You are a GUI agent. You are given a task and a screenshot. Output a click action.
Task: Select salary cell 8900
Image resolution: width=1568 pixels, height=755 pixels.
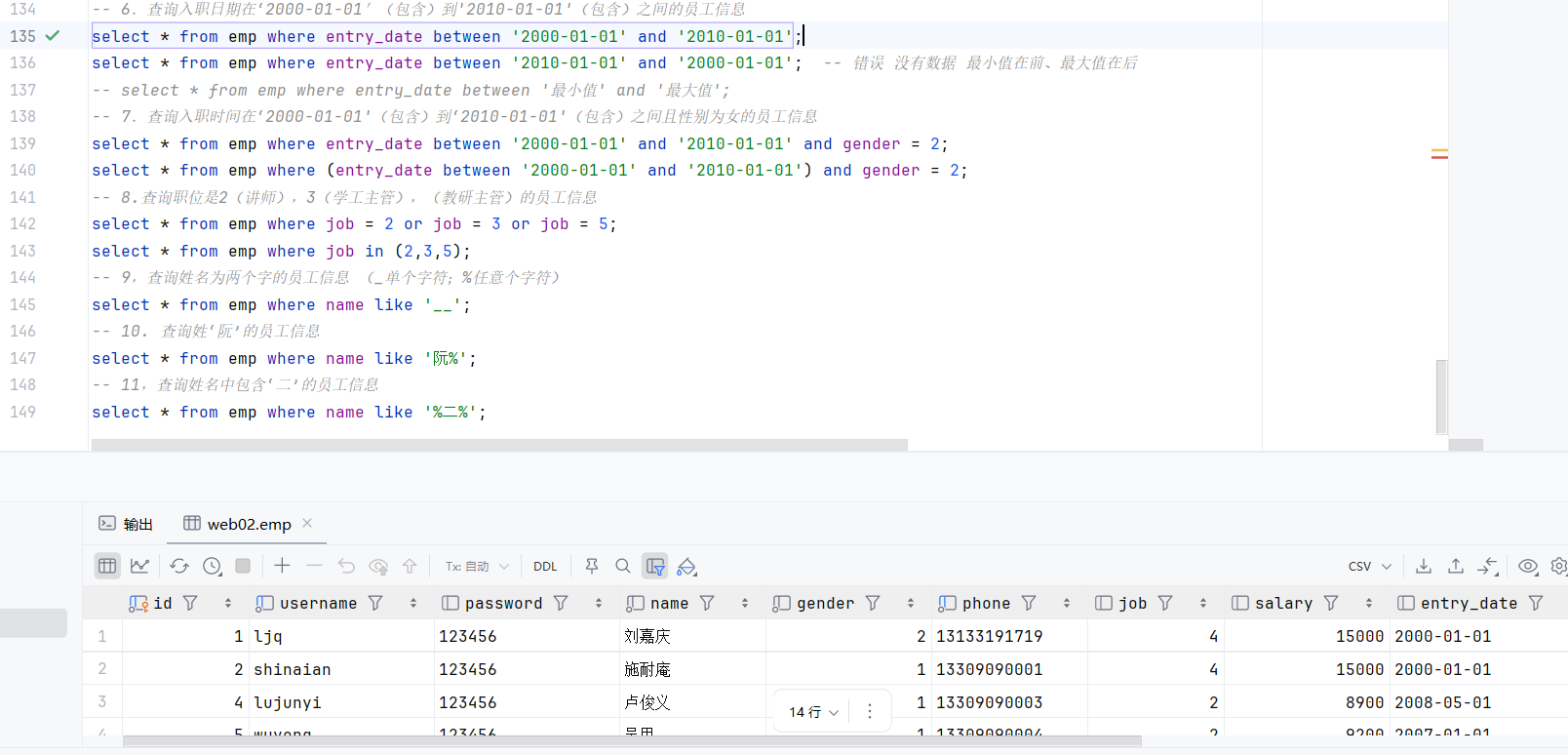1307,702
